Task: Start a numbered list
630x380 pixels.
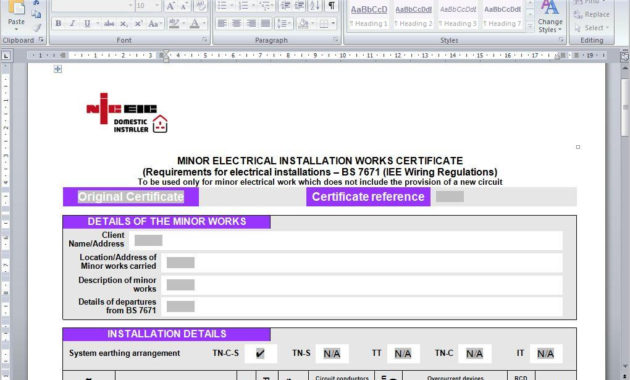Action: coord(243,6)
